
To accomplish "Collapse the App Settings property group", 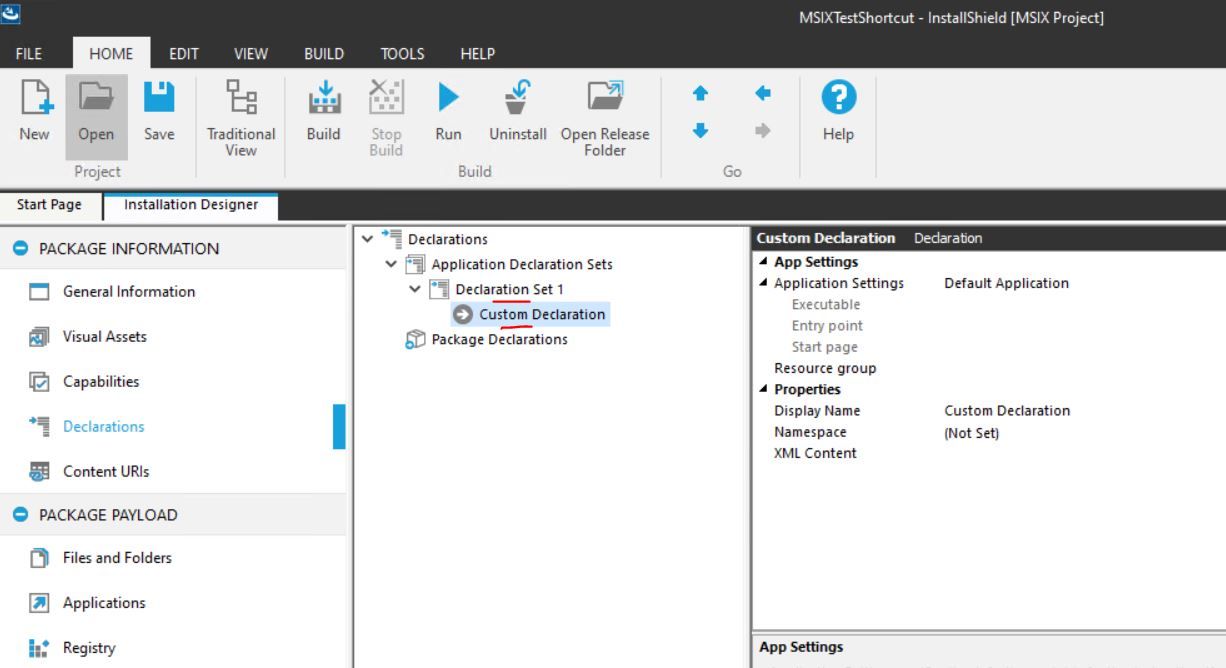I will pos(765,261).
